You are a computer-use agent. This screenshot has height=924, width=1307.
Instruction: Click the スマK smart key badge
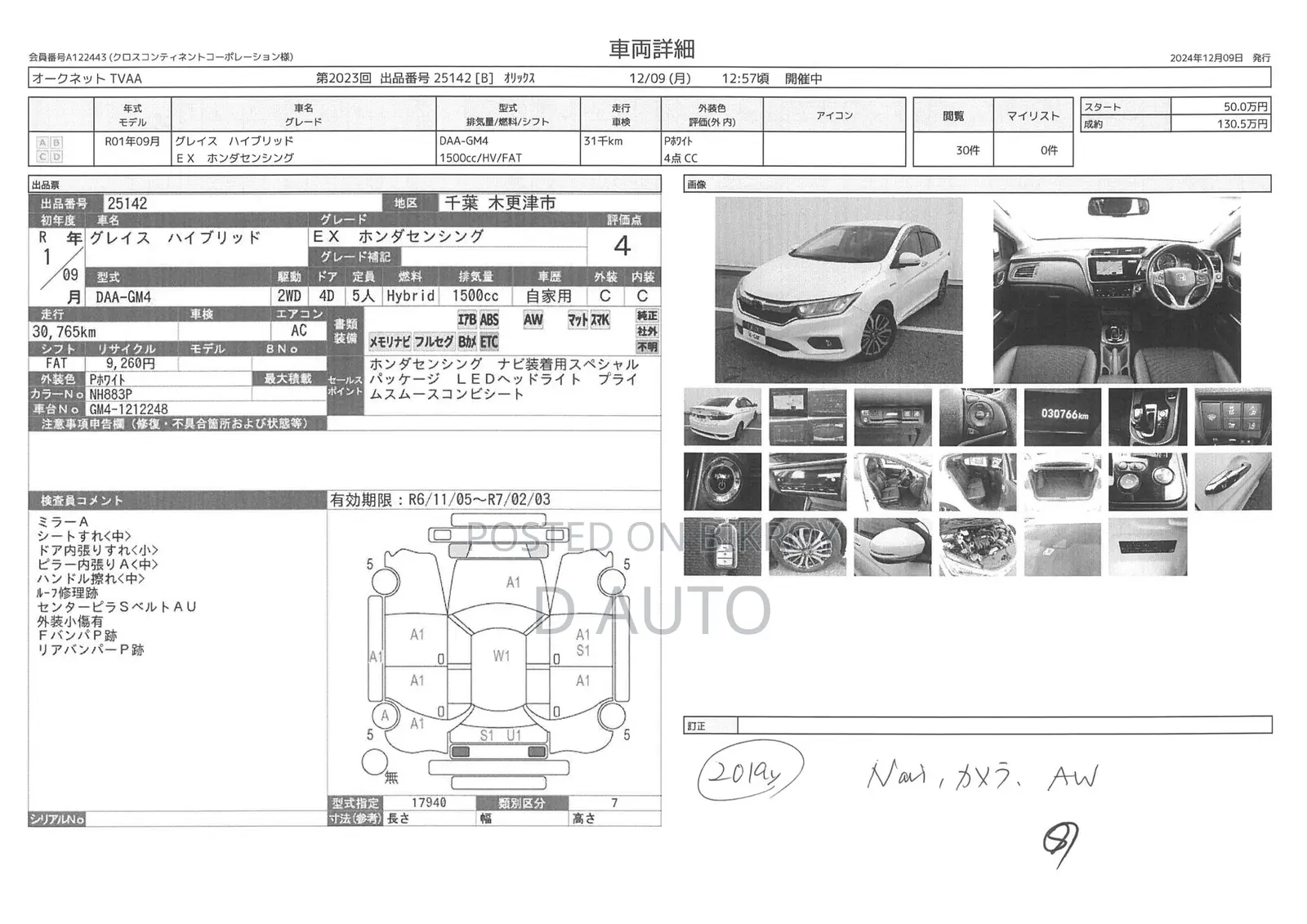pos(600,320)
